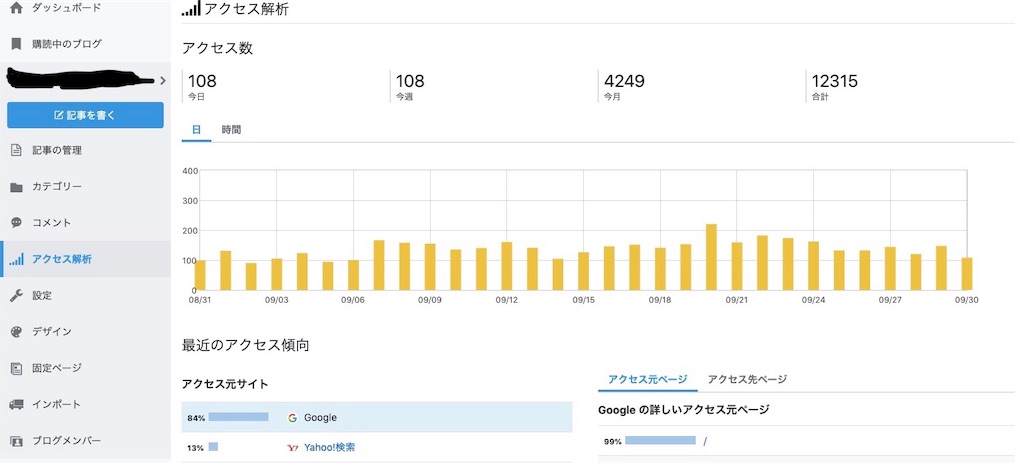Click the 08/31 bar at chart start
This screenshot has width=1024, height=463.
200,275
